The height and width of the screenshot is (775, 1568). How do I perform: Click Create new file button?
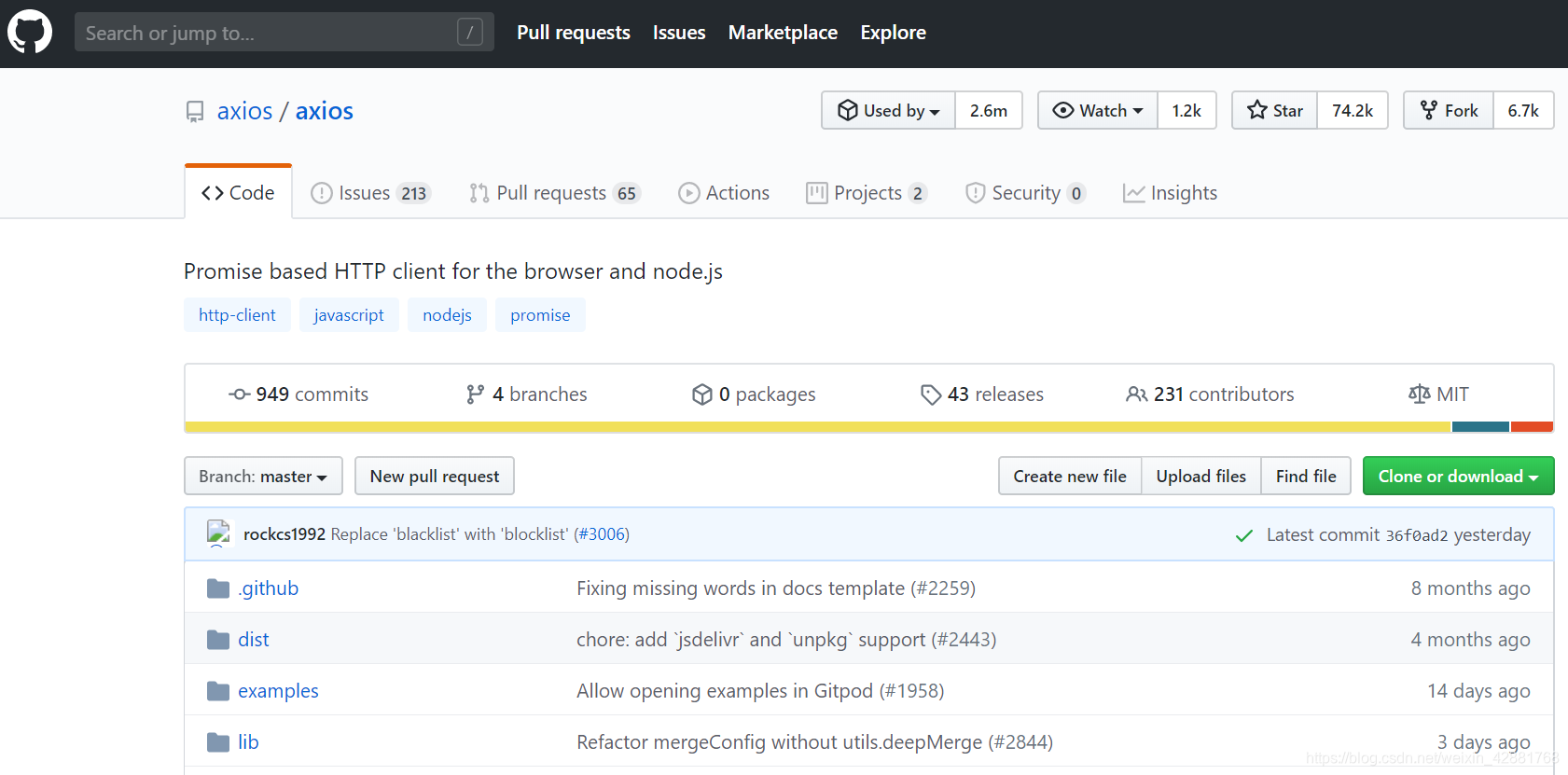(1070, 476)
